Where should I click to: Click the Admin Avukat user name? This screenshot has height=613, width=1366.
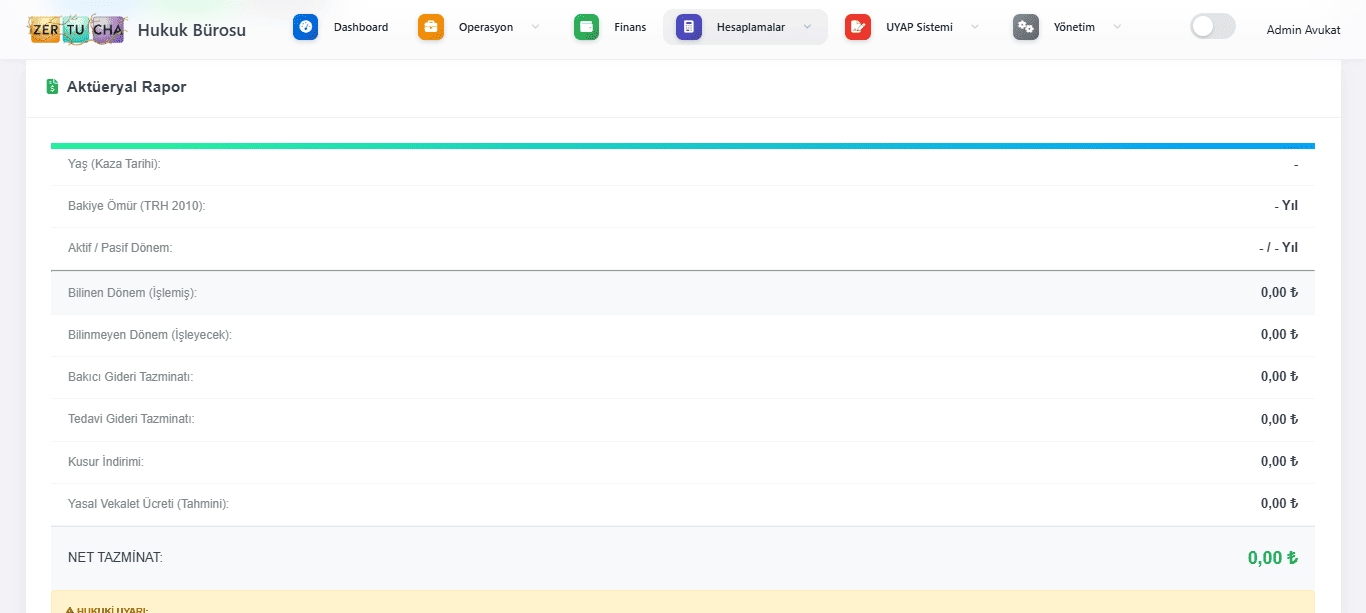1303,29
